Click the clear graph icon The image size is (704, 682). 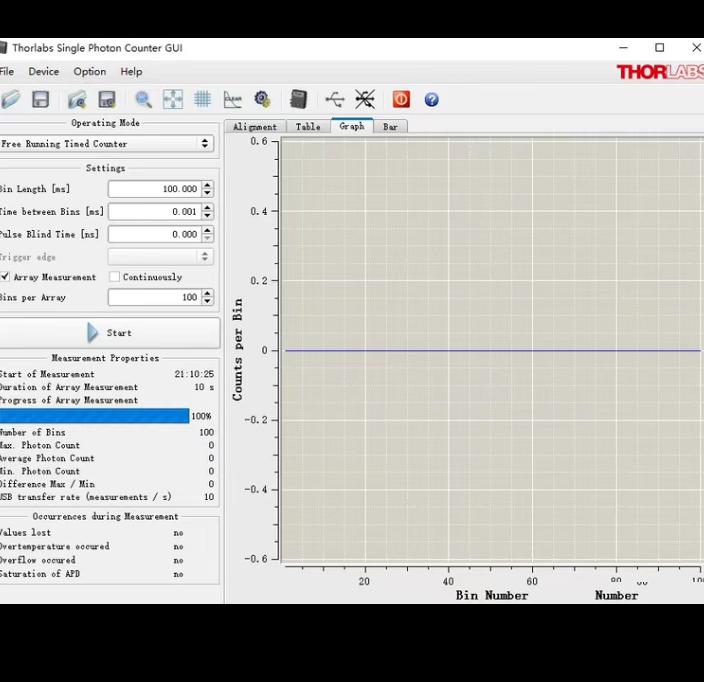(233, 99)
